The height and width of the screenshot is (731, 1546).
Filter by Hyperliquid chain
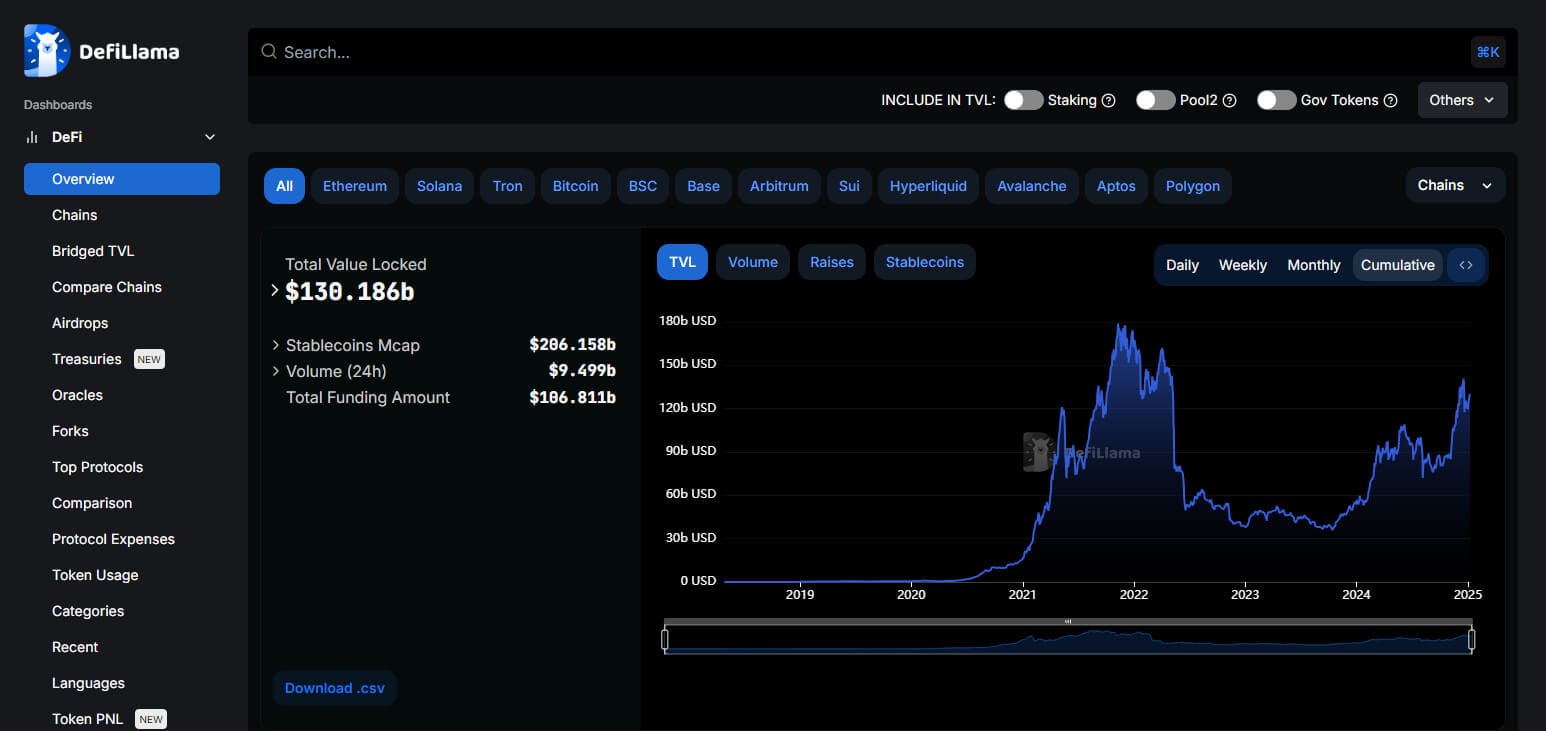[928, 186]
